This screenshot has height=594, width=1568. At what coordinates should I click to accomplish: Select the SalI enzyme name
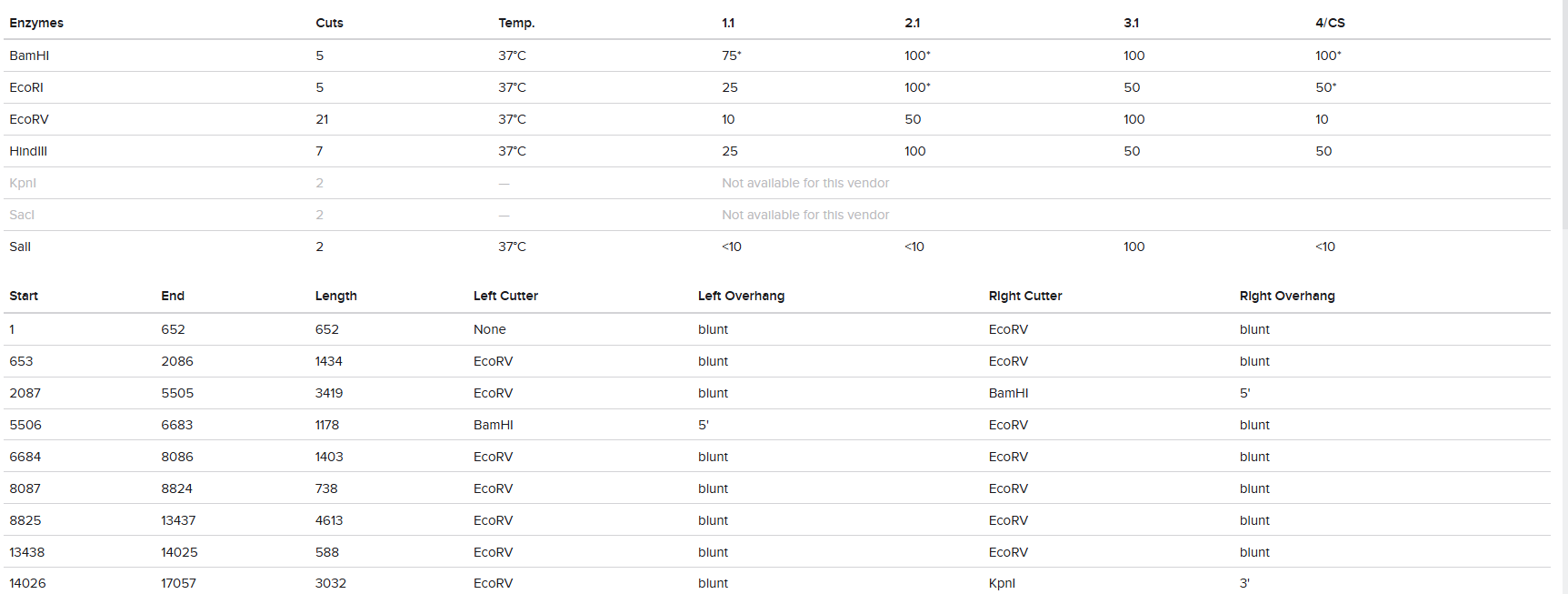[x=20, y=247]
